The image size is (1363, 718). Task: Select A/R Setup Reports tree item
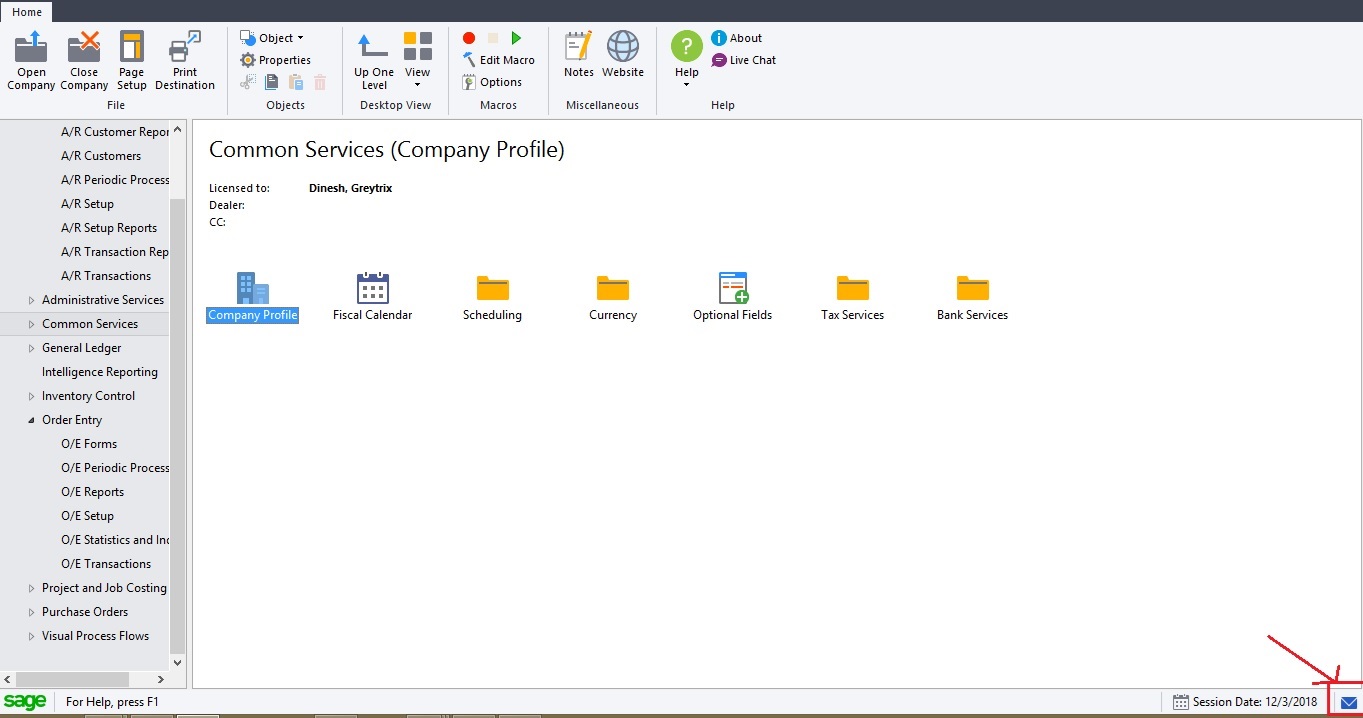(x=109, y=228)
